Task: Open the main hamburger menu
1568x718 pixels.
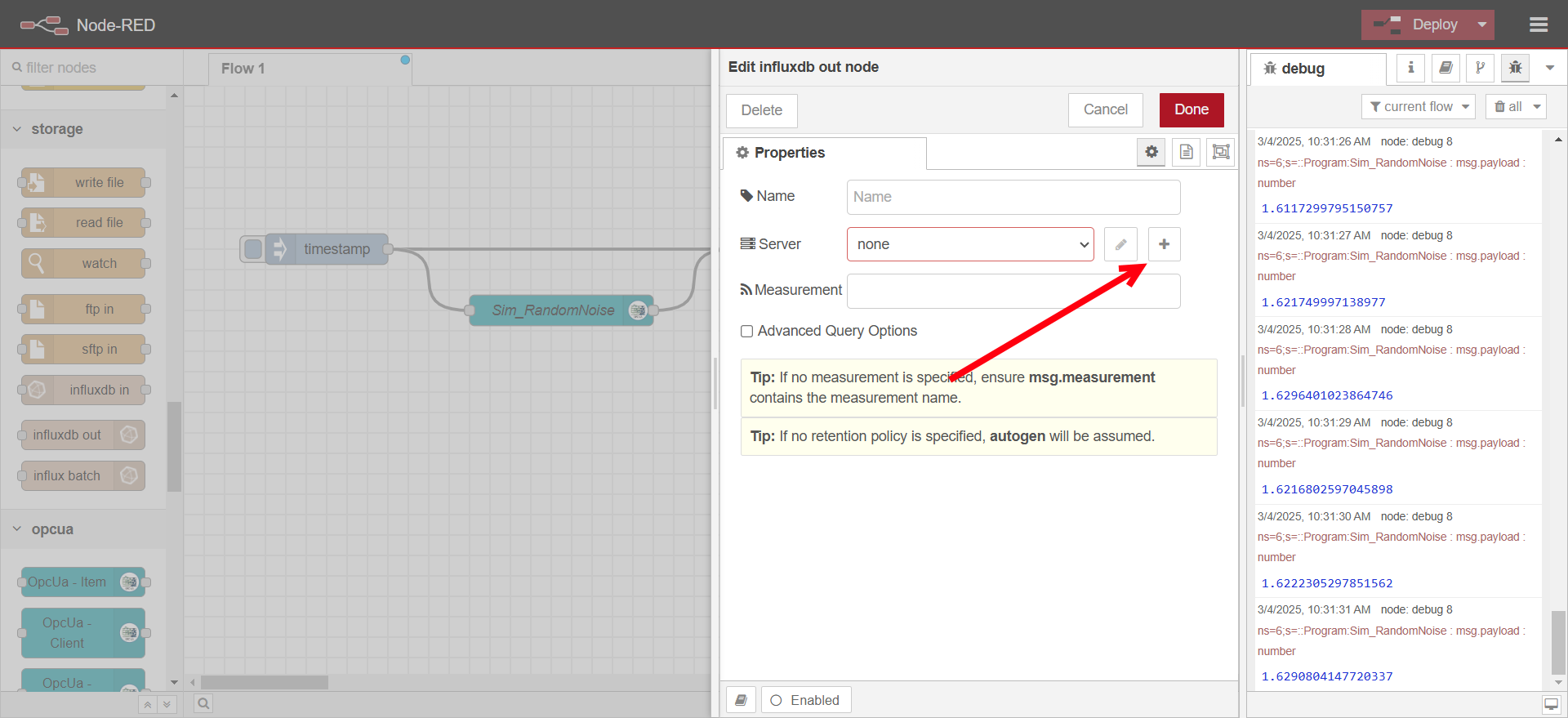Action: (1539, 25)
